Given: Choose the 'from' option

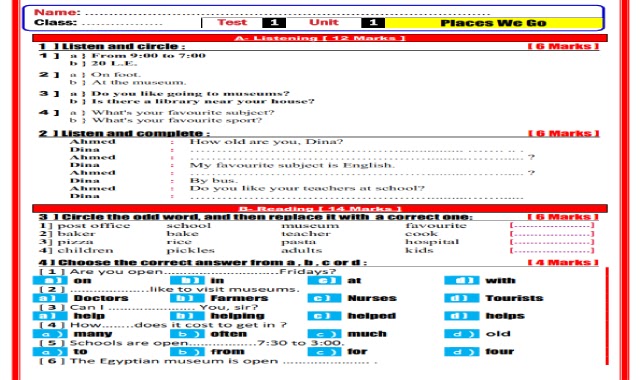Looking at the screenshot, I should (x=227, y=352).
